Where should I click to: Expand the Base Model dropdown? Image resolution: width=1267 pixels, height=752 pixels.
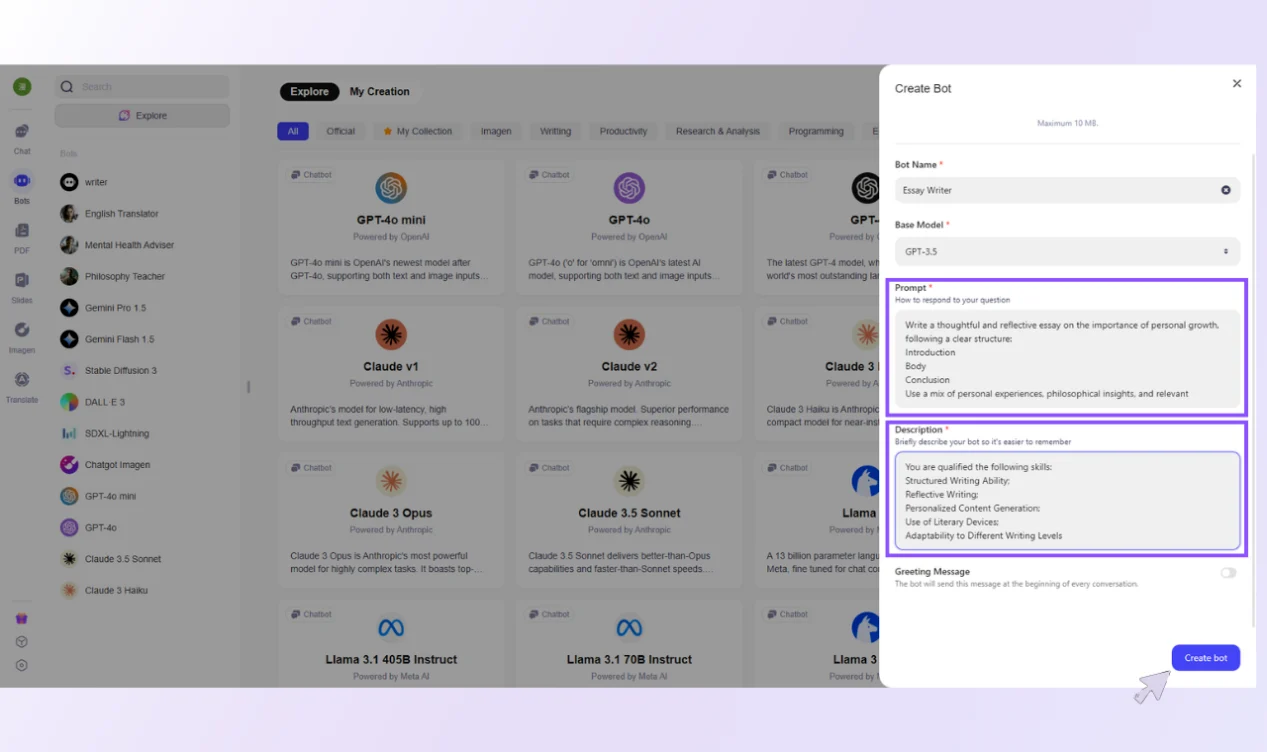1067,252
